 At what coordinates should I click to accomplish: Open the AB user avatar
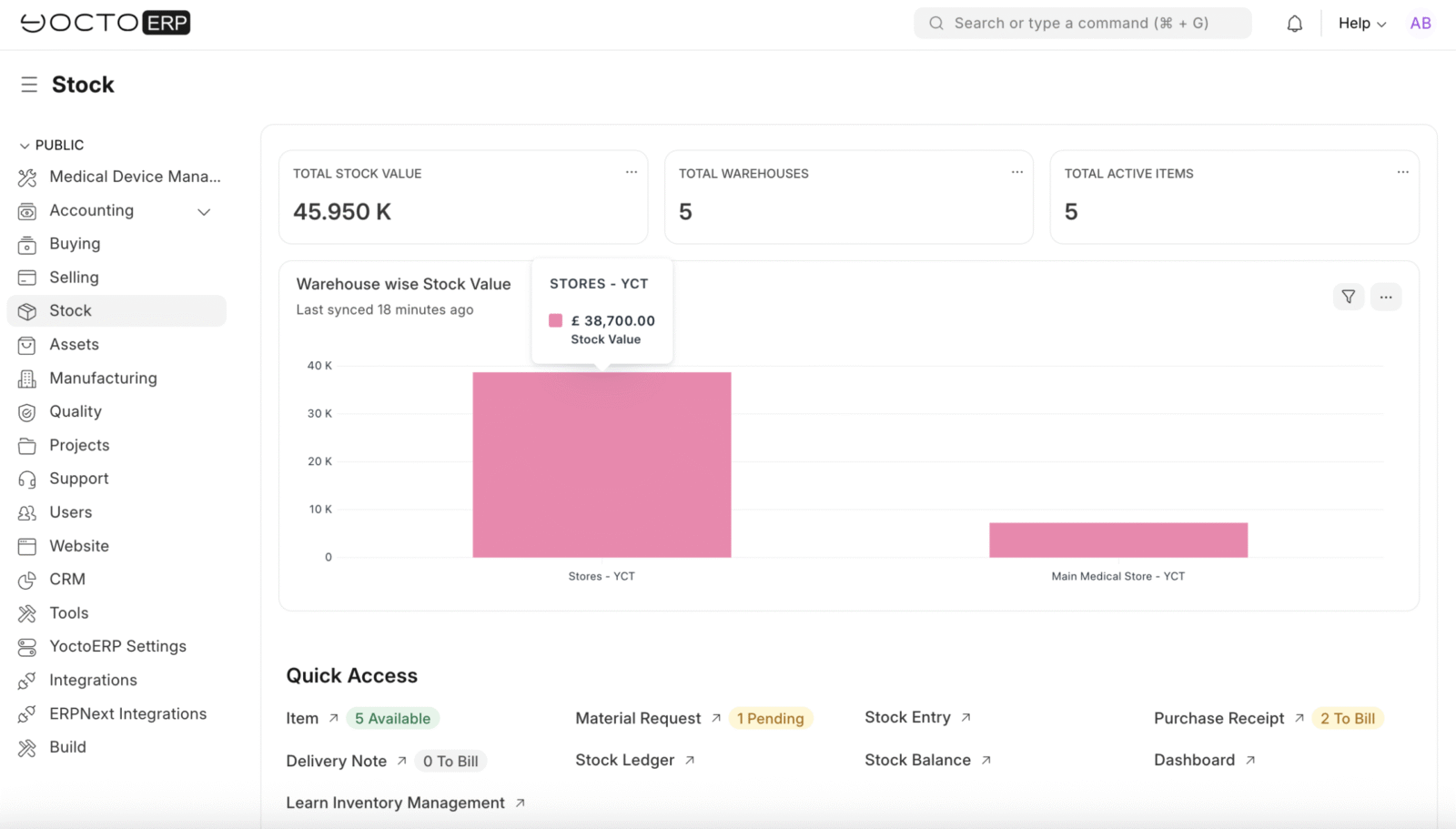pos(1420,24)
